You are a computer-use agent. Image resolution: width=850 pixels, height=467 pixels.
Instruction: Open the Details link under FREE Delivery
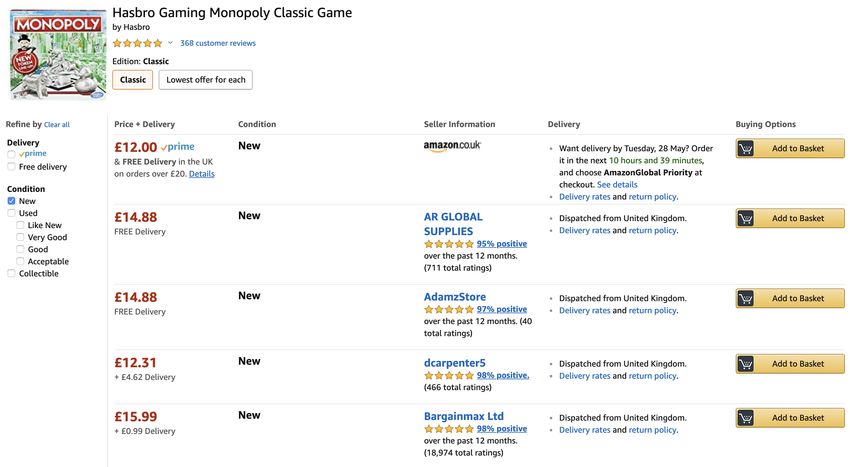(x=202, y=174)
